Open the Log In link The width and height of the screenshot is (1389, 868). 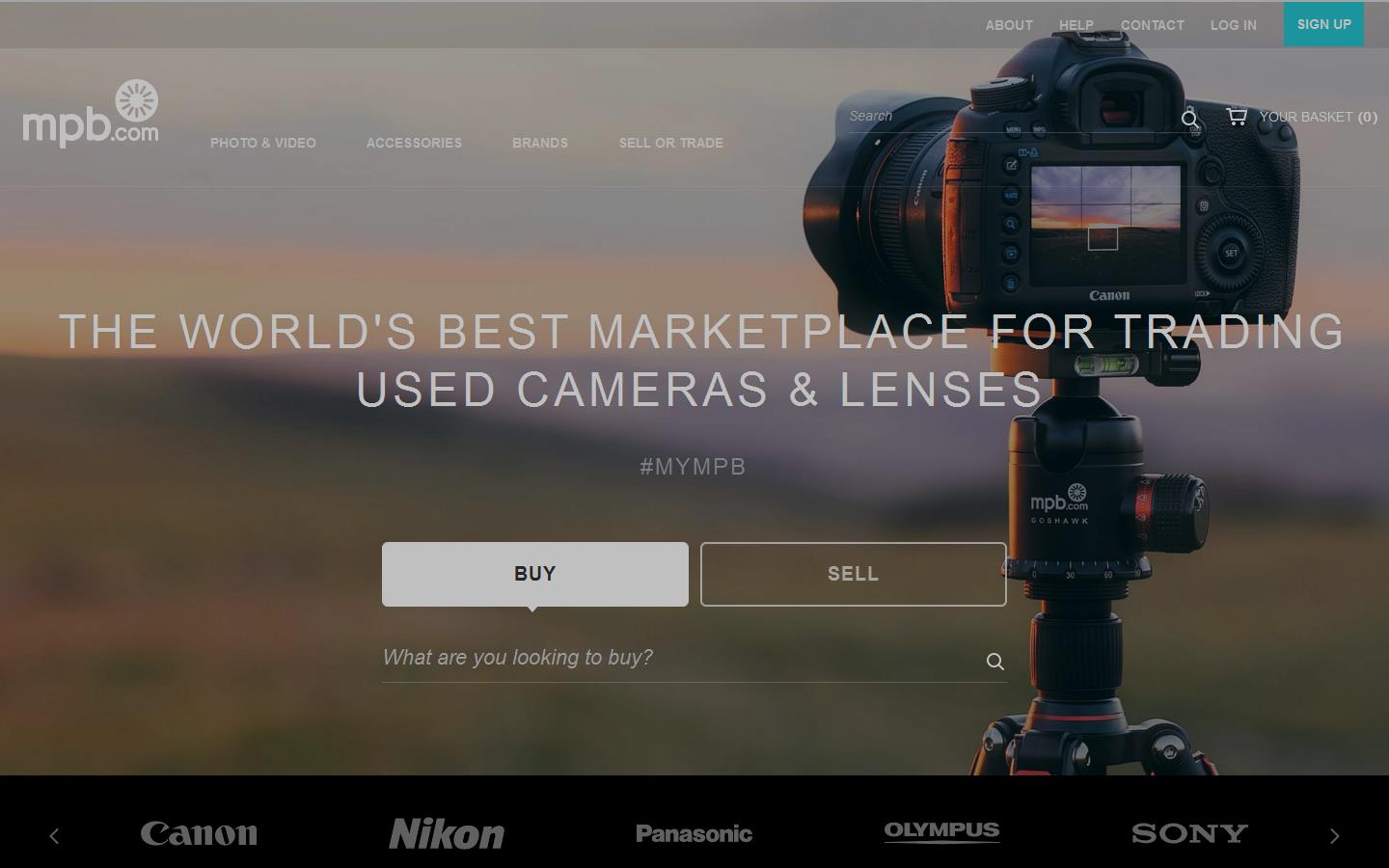click(1233, 25)
